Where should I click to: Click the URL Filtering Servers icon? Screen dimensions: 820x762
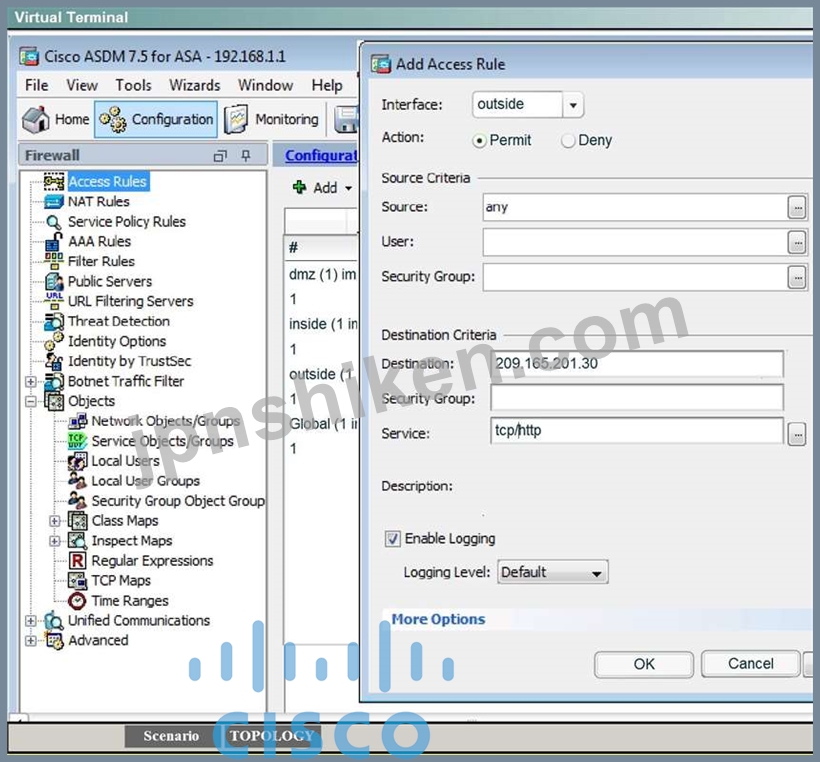54,301
